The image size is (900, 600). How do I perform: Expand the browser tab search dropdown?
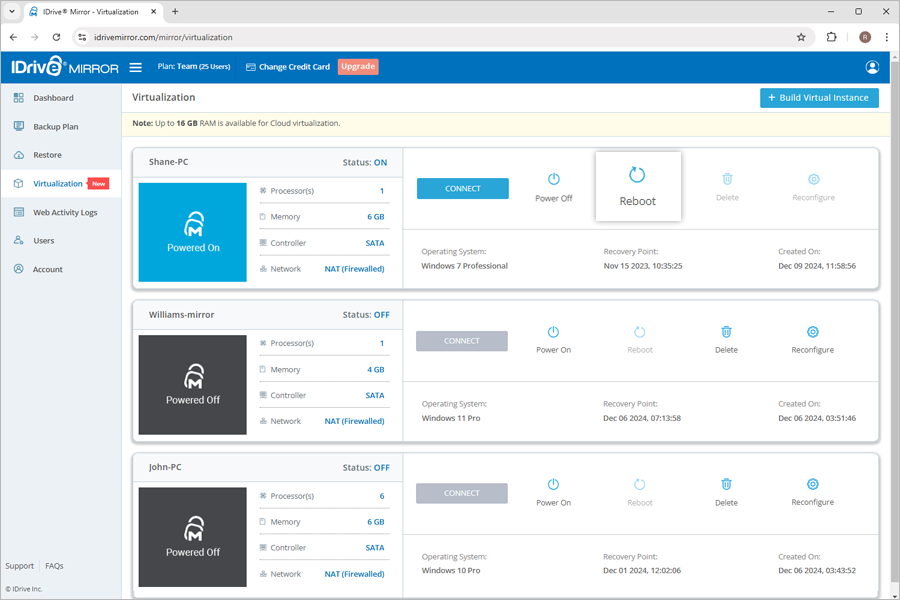pyautogui.click(x=11, y=11)
